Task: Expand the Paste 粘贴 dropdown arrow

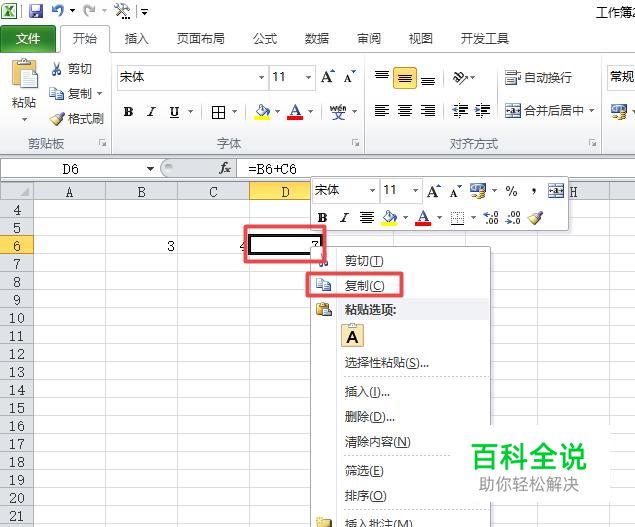Action: coord(24,119)
